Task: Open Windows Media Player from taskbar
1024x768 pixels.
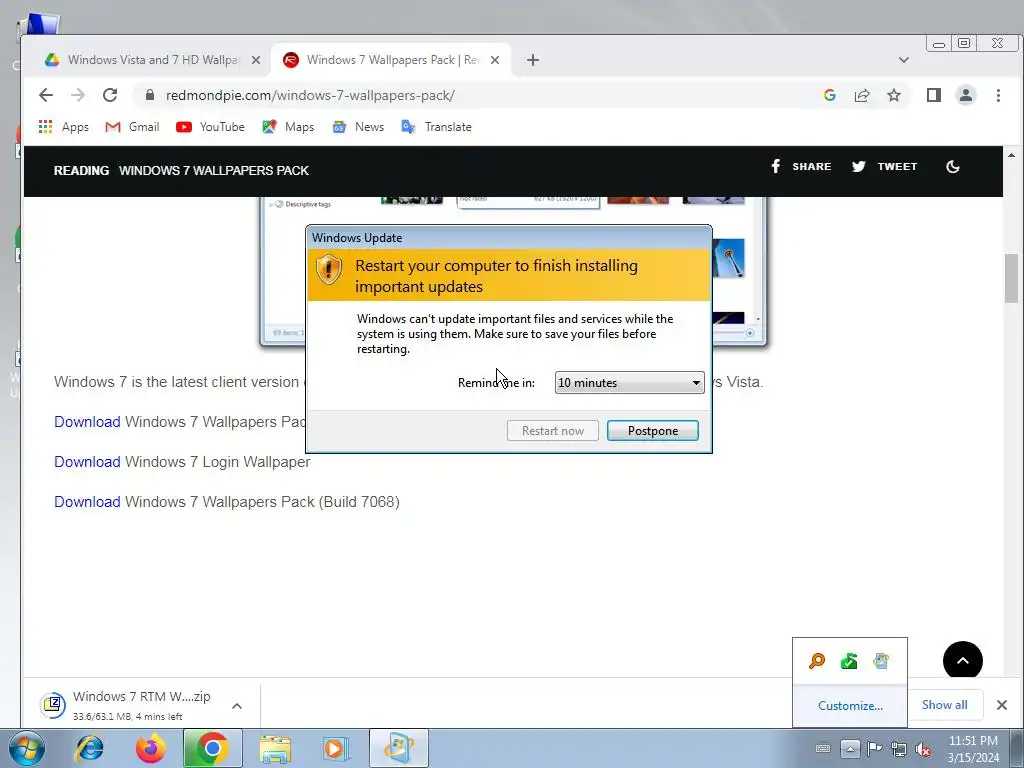Action: pyautogui.click(x=336, y=748)
